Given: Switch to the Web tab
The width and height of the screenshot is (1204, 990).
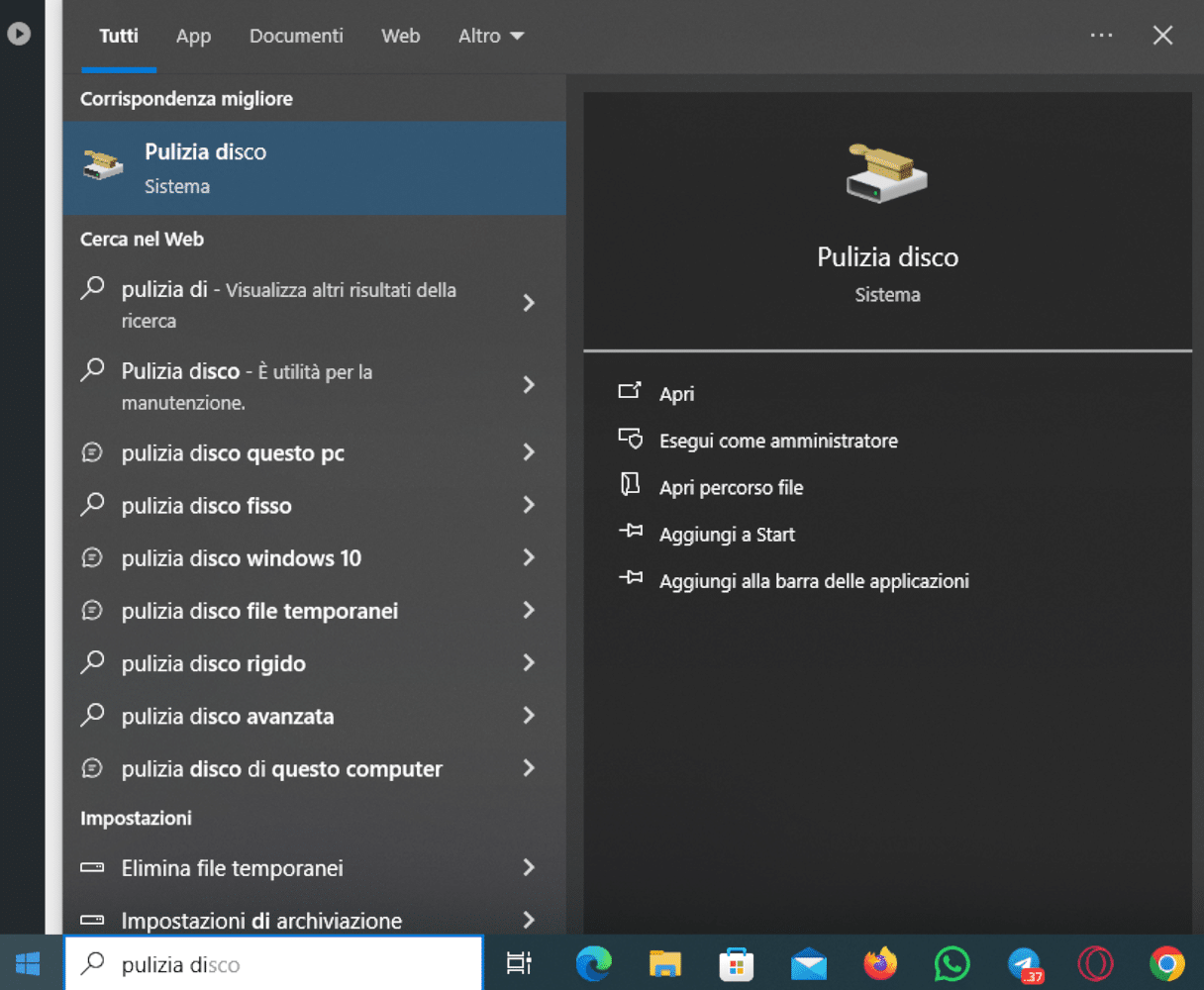Looking at the screenshot, I should coord(401,36).
